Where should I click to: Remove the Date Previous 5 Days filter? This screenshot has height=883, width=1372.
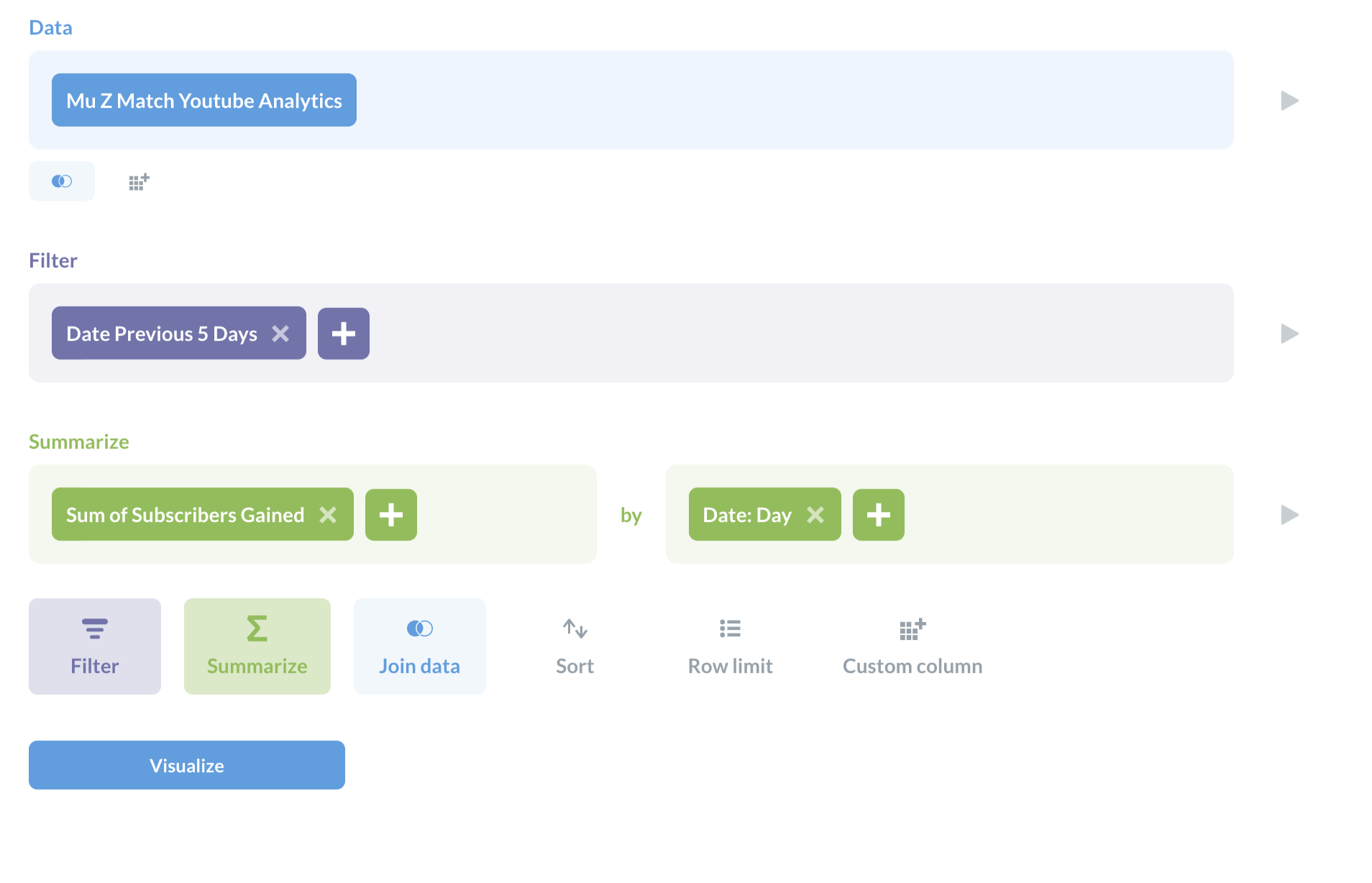[x=280, y=334]
